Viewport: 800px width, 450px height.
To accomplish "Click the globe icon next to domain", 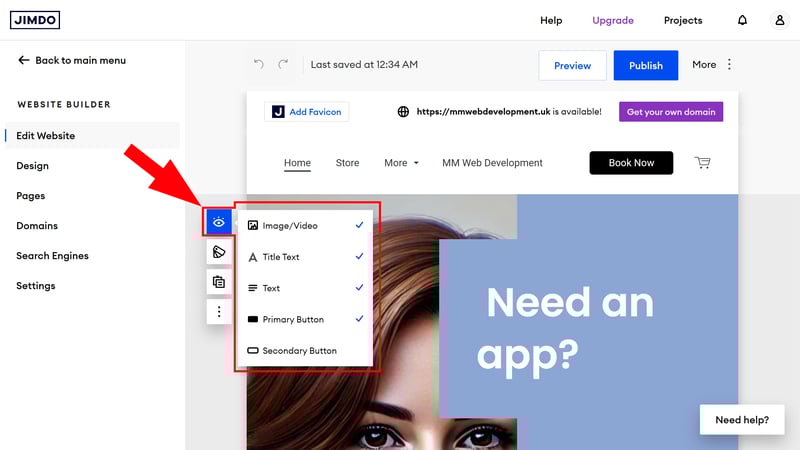I will click(403, 112).
